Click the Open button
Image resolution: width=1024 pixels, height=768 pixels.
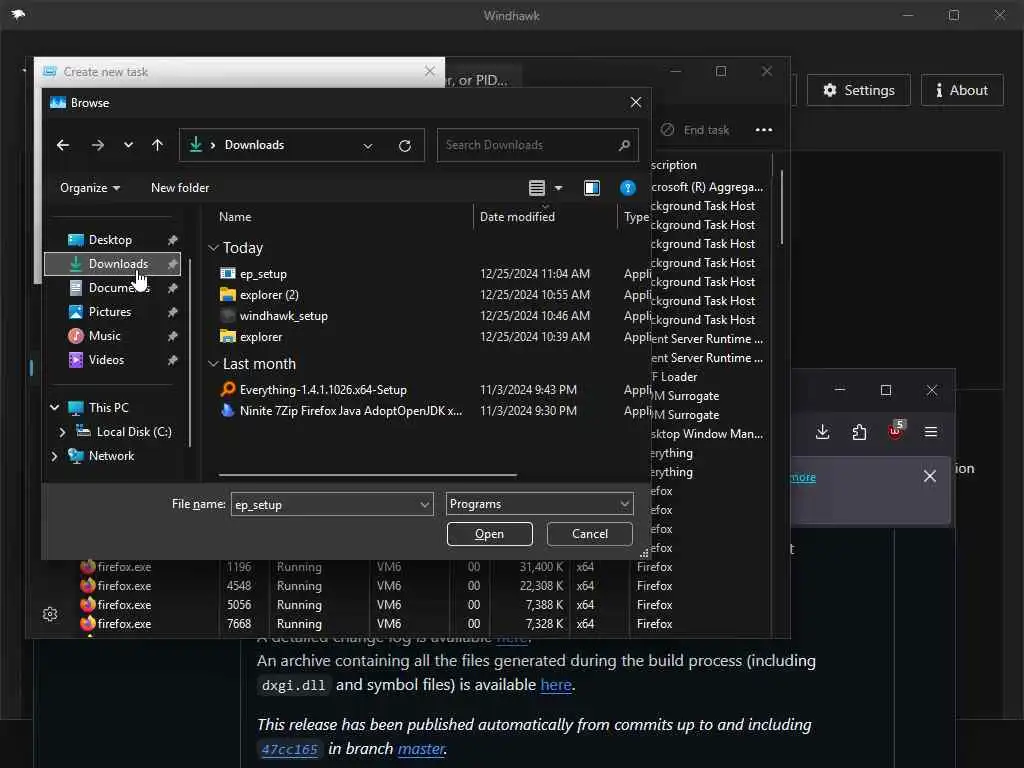coord(489,534)
